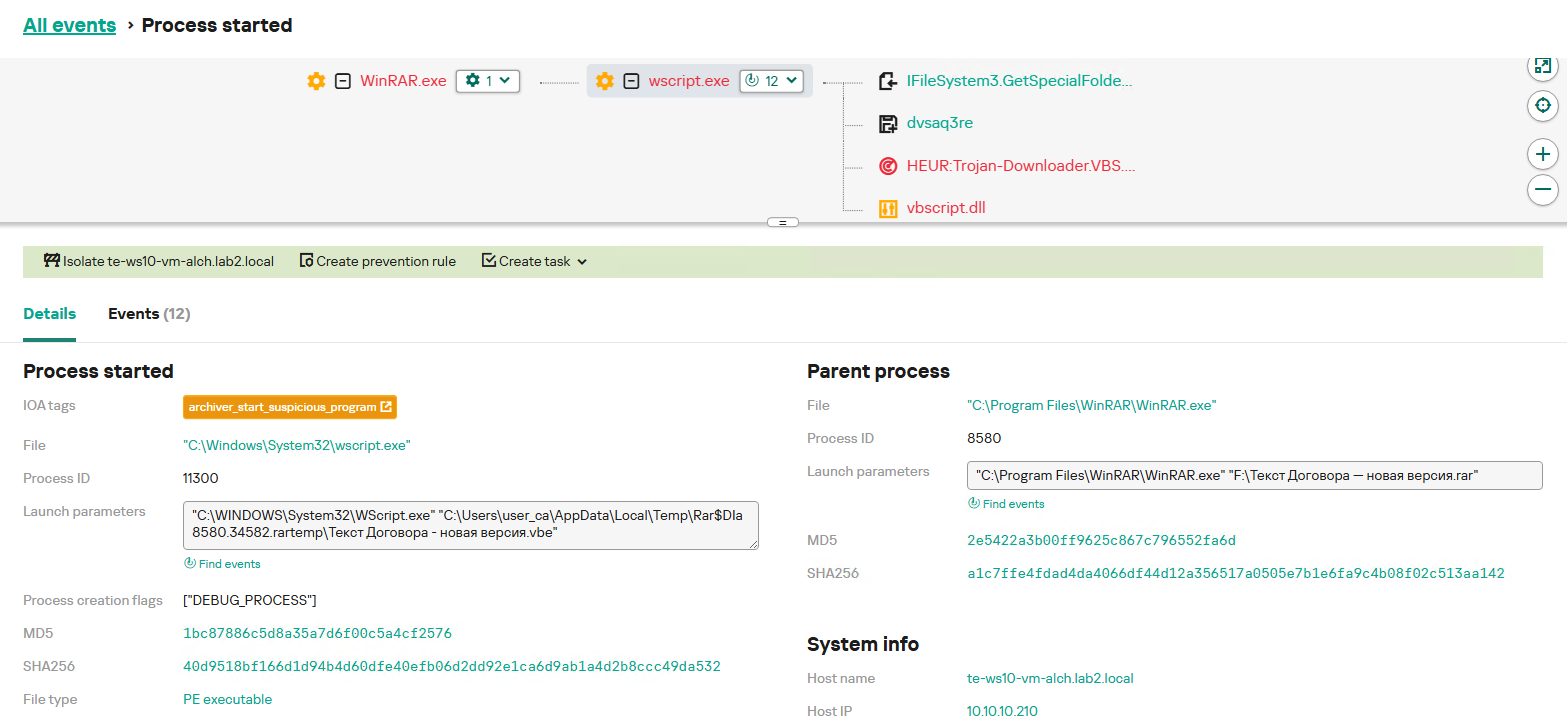The width and height of the screenshot is (1567, 718).
Task: Click the graph panel resize handle
Action: coord(783,222)
